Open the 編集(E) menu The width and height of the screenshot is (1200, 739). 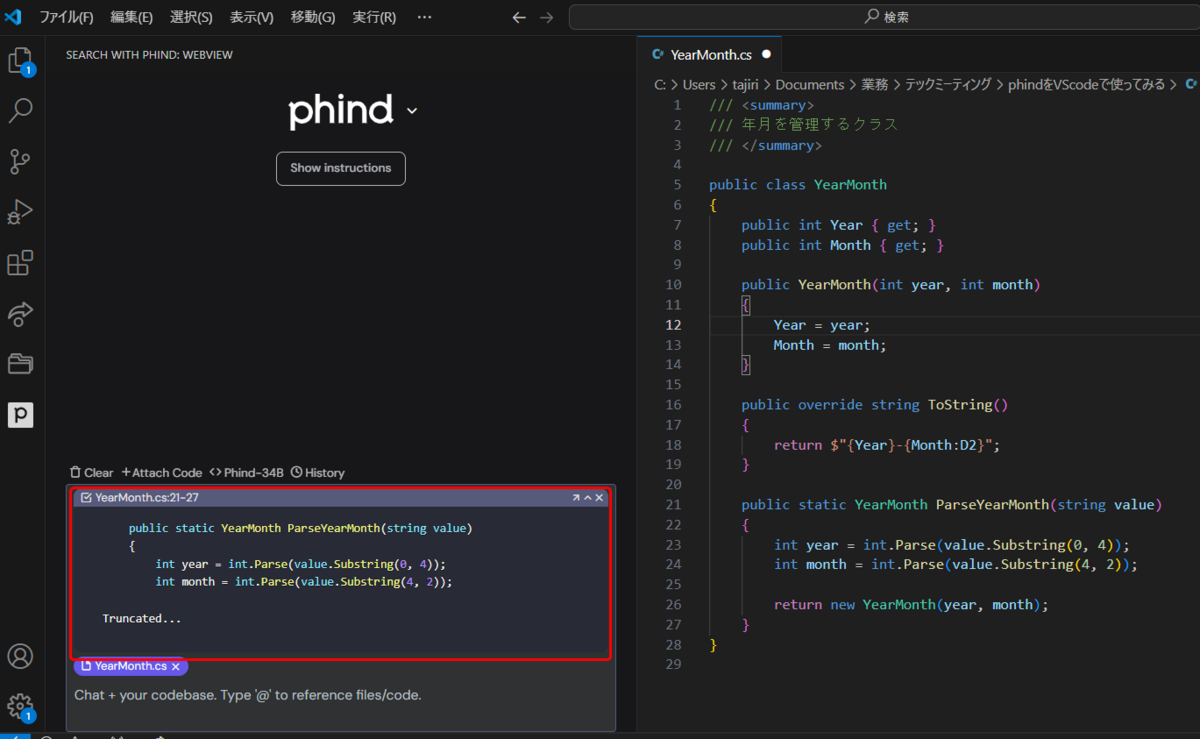click(x=131, y=17)
